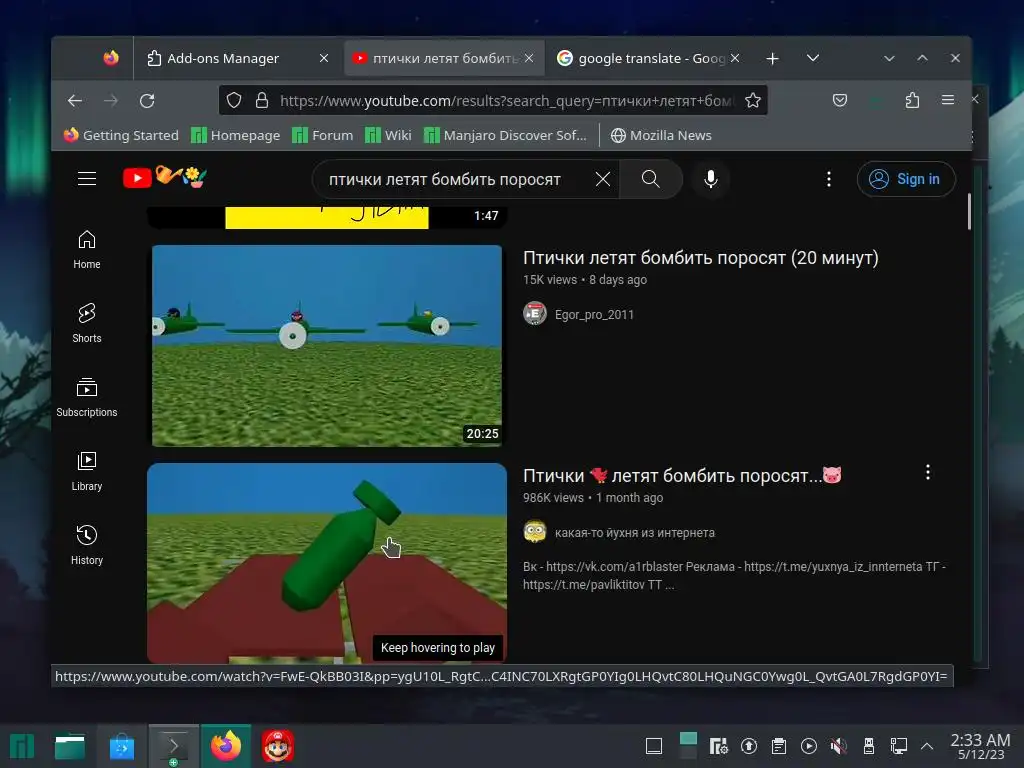Bookmark this page with the star
The image size is (1024, 768).
tap(753, 101)
